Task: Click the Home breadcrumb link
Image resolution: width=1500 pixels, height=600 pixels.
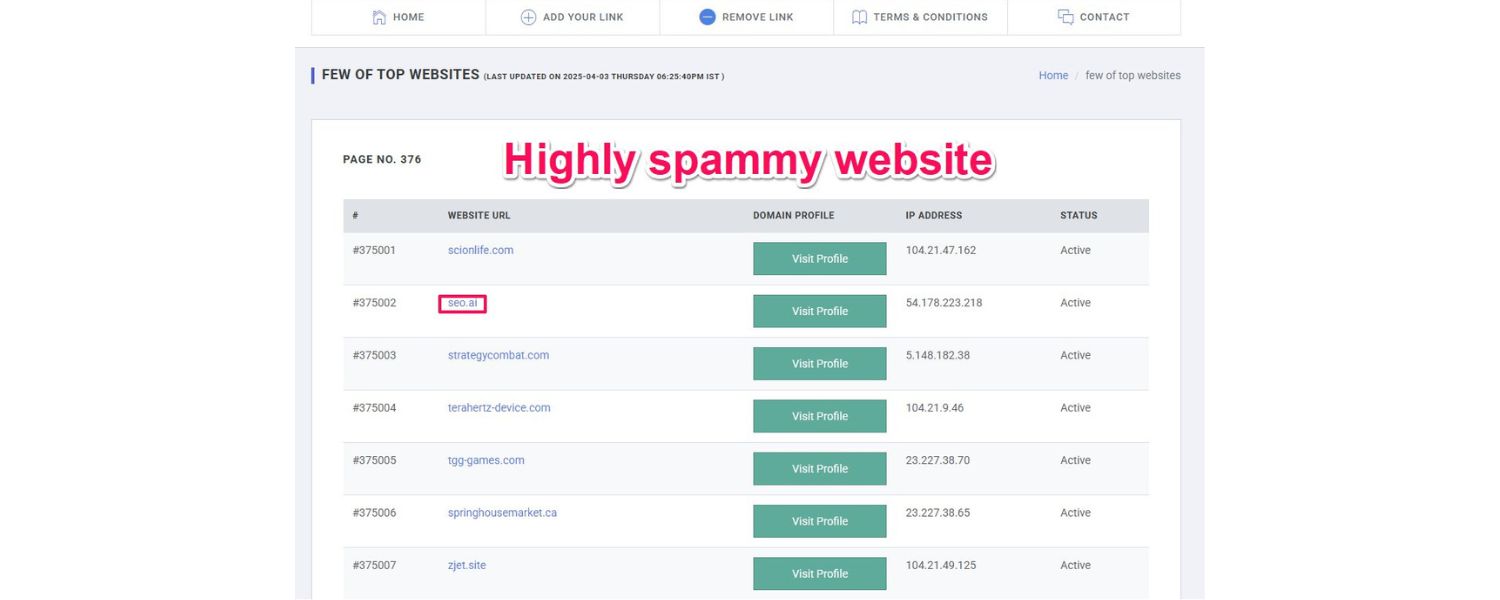Action: click(1053, 75)
